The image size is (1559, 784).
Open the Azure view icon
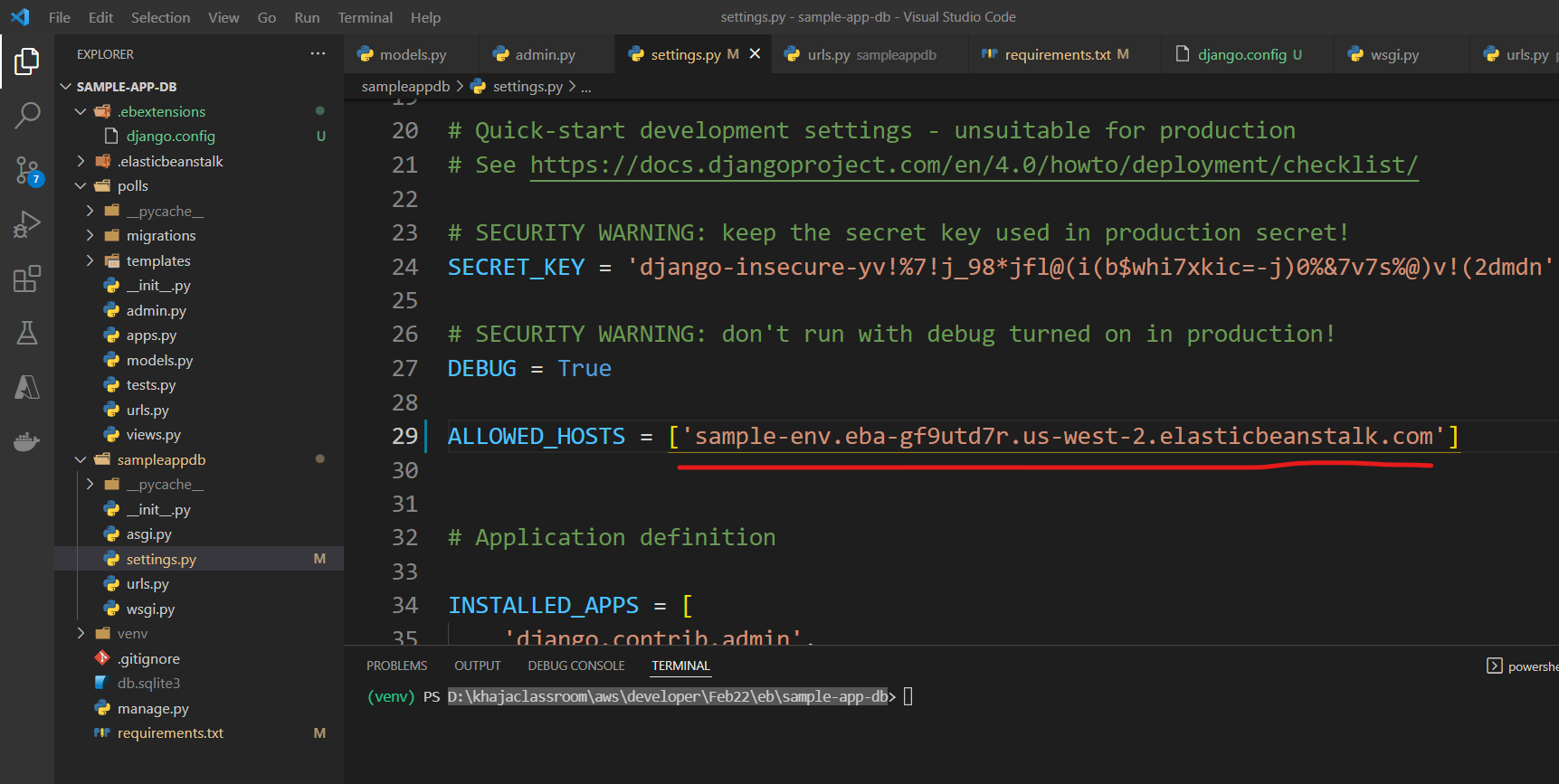[x=27, y=387]
